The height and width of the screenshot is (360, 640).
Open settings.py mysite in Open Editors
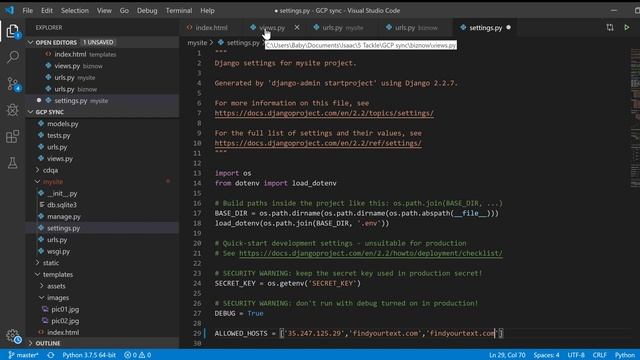coord(102,100)
